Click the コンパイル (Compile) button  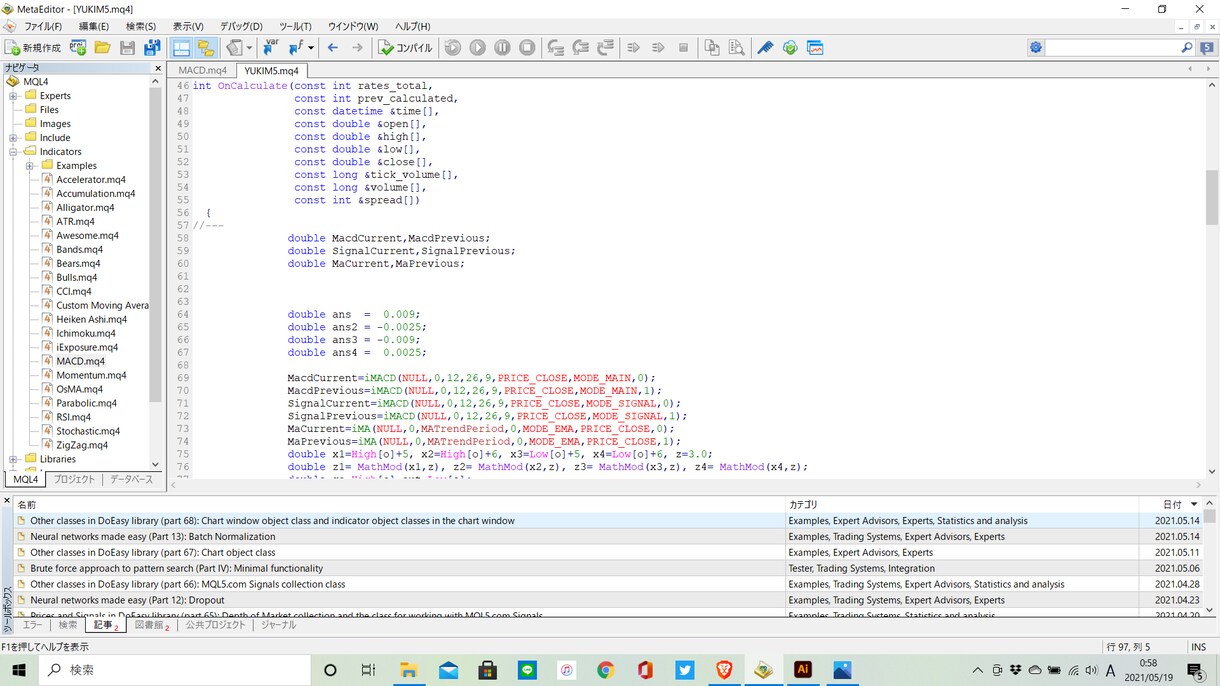(x=405, y=47)
